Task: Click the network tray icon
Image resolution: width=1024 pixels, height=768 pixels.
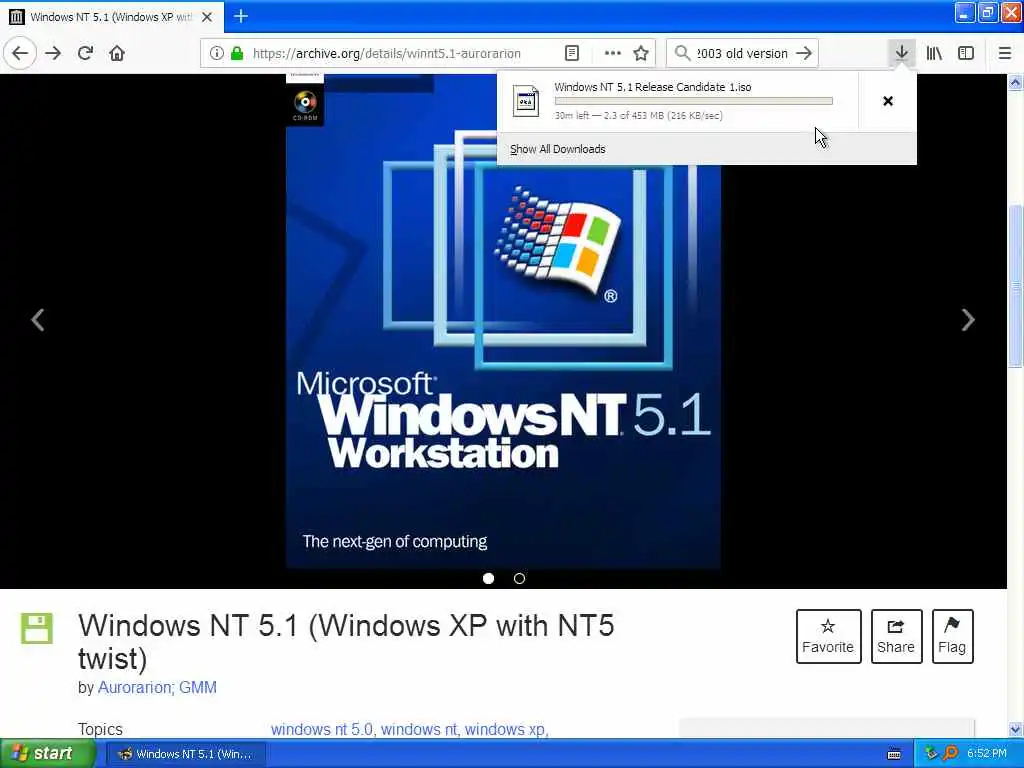Action: pyautogui.click(x=931, y=754)
